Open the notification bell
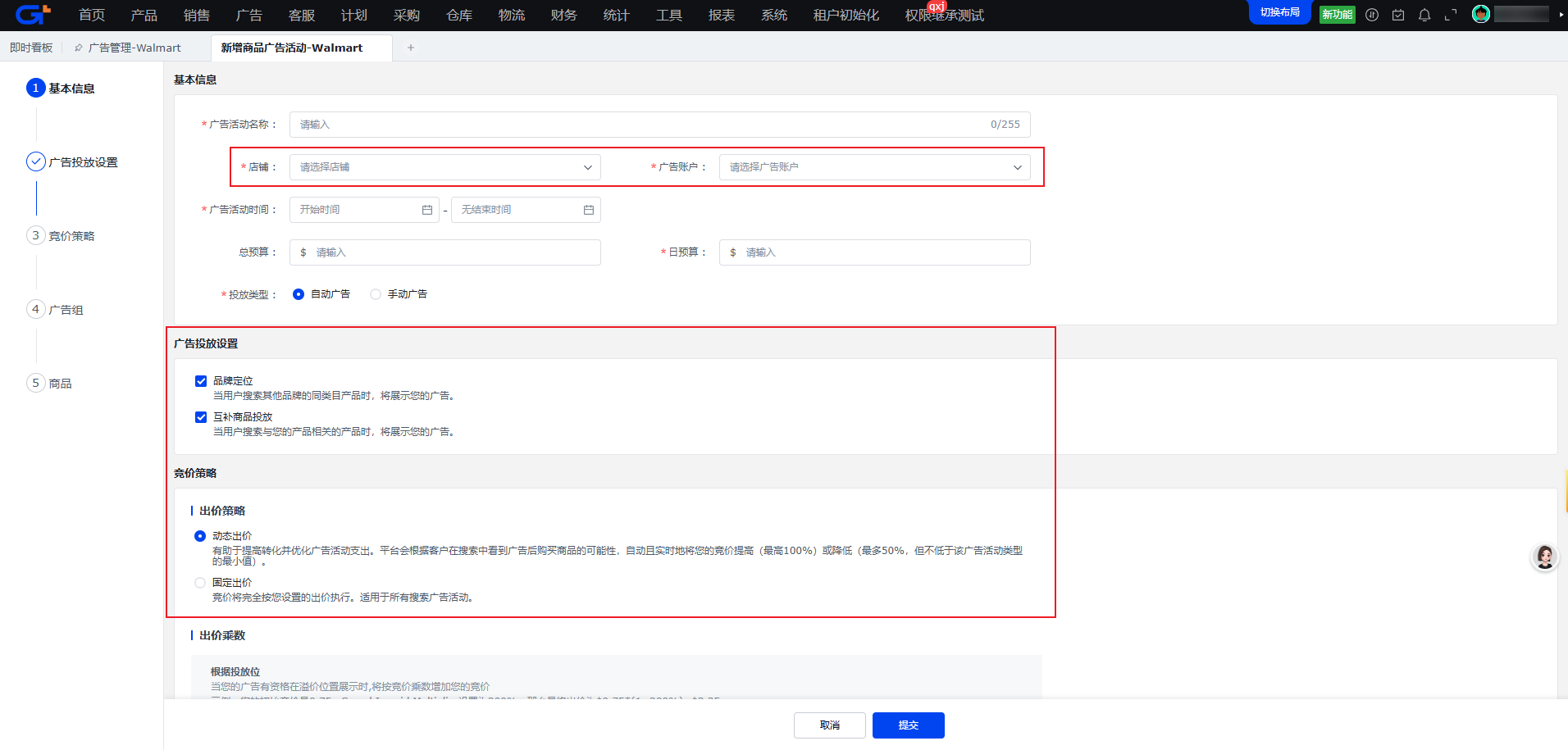Screen dimensions: 1568x750 tap(1424, 15)
